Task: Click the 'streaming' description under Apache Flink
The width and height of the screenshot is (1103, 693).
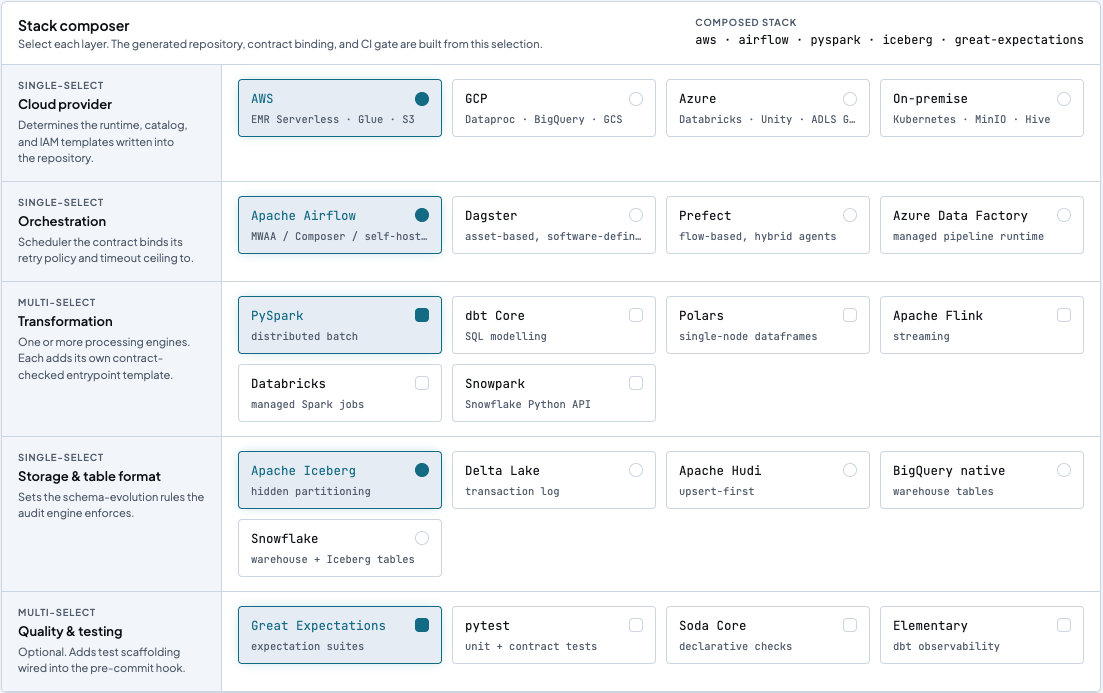Action: [x=921, y=336]
